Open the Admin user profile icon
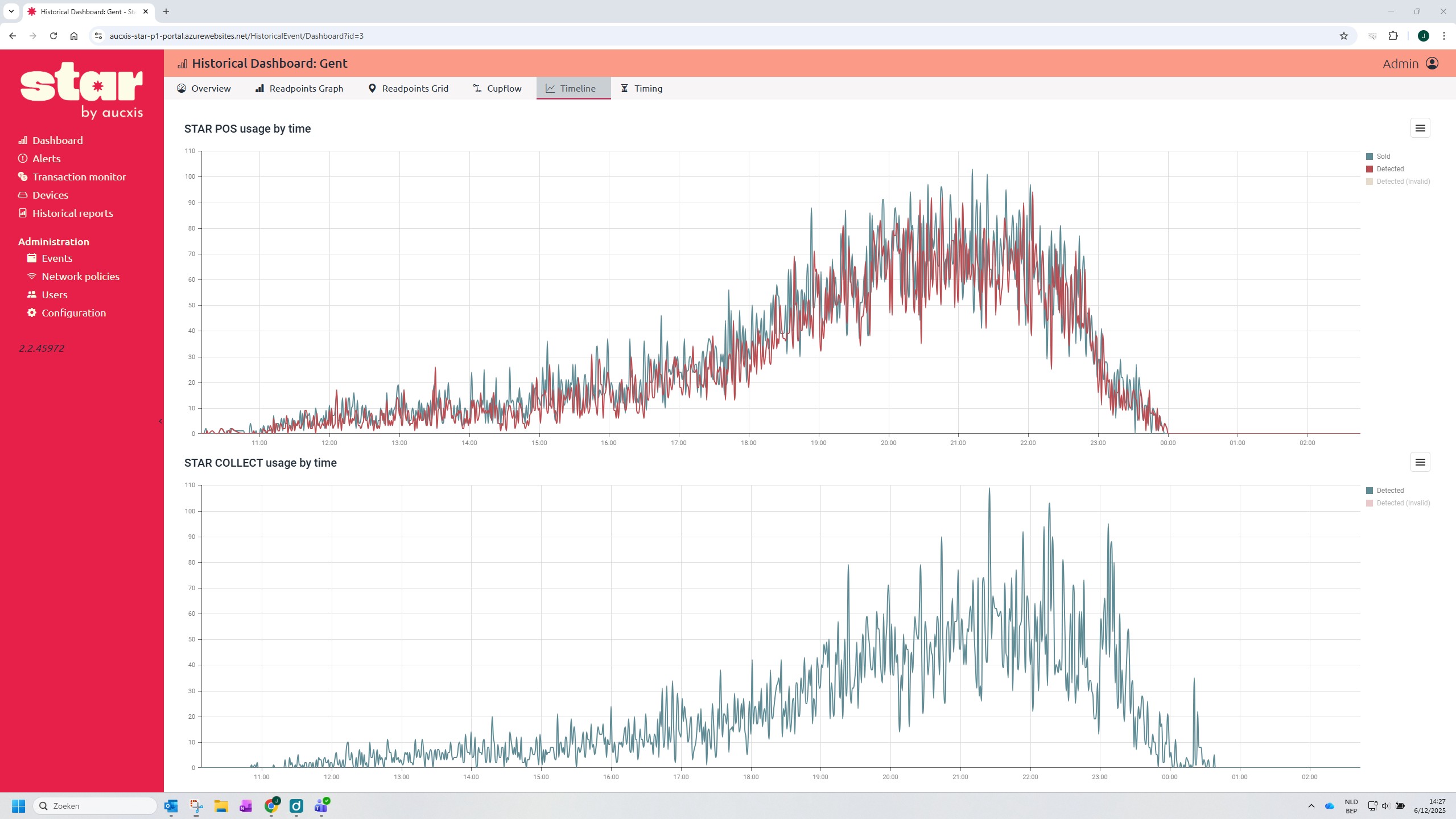The image size is (1456, 819). [x=1432, y=63]
